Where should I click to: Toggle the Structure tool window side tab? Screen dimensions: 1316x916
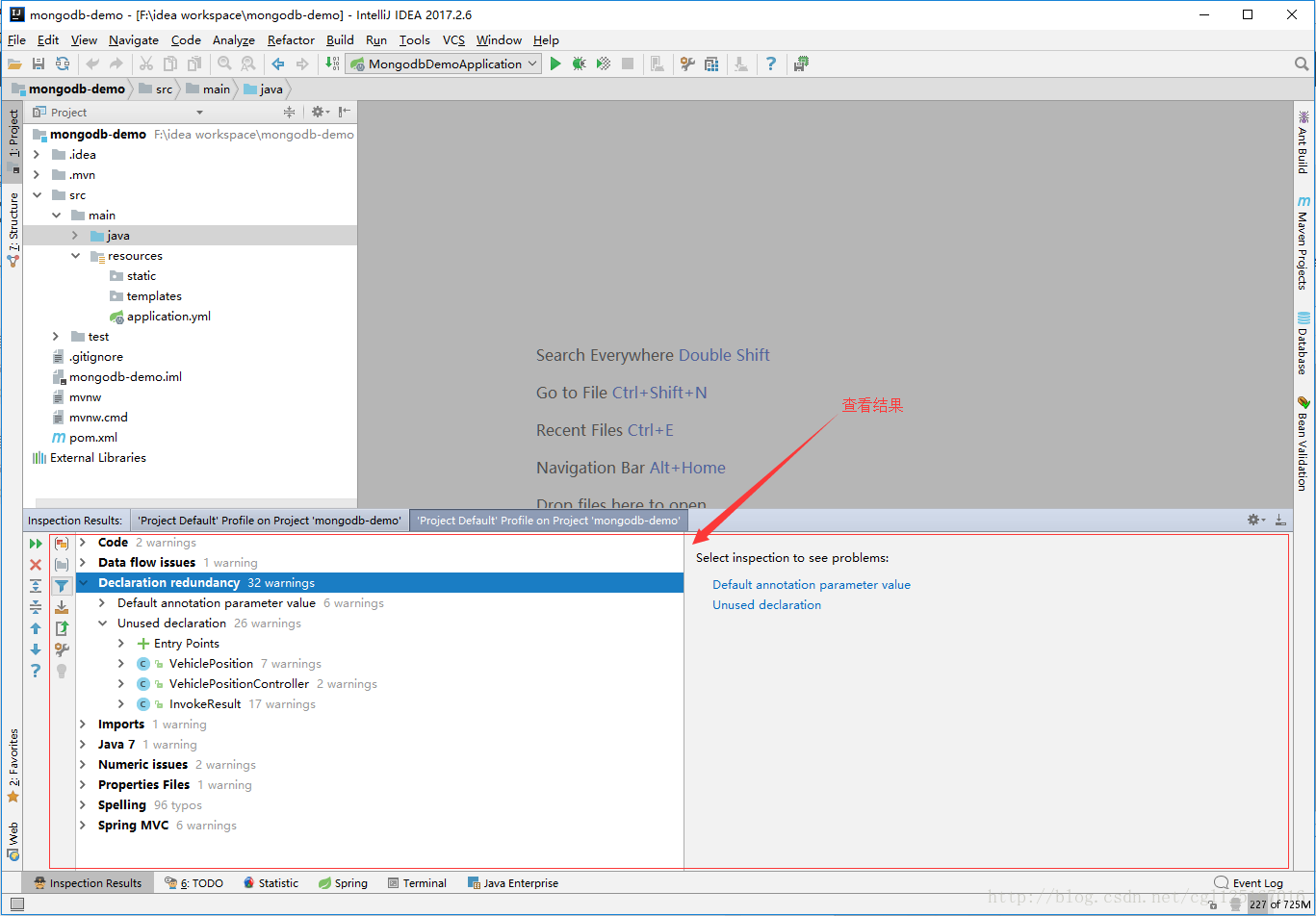tap(13, 229)
